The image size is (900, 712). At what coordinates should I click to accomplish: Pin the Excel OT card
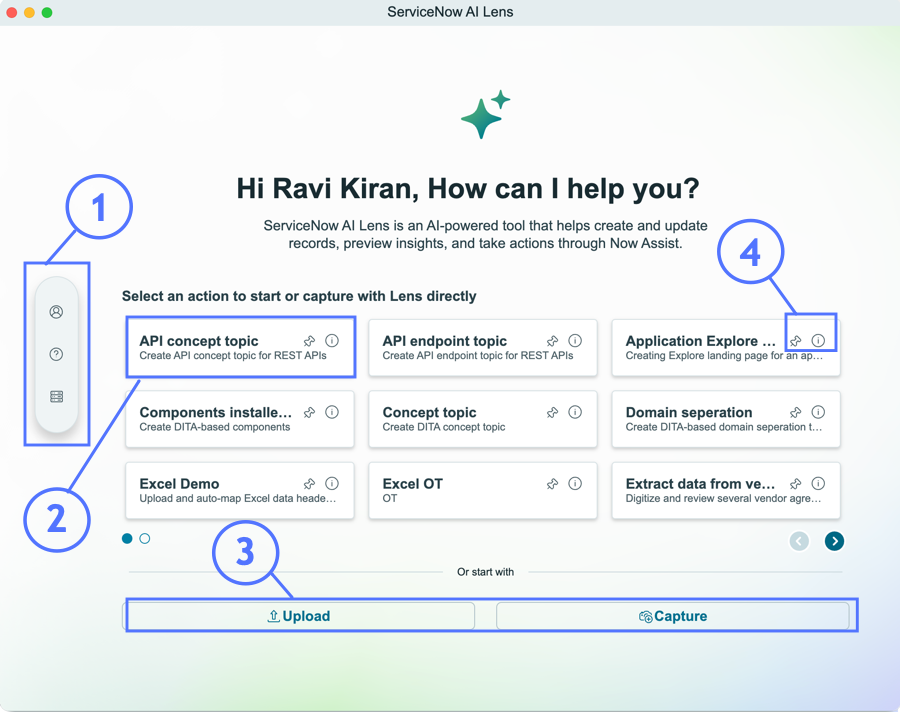coord(552,483)
